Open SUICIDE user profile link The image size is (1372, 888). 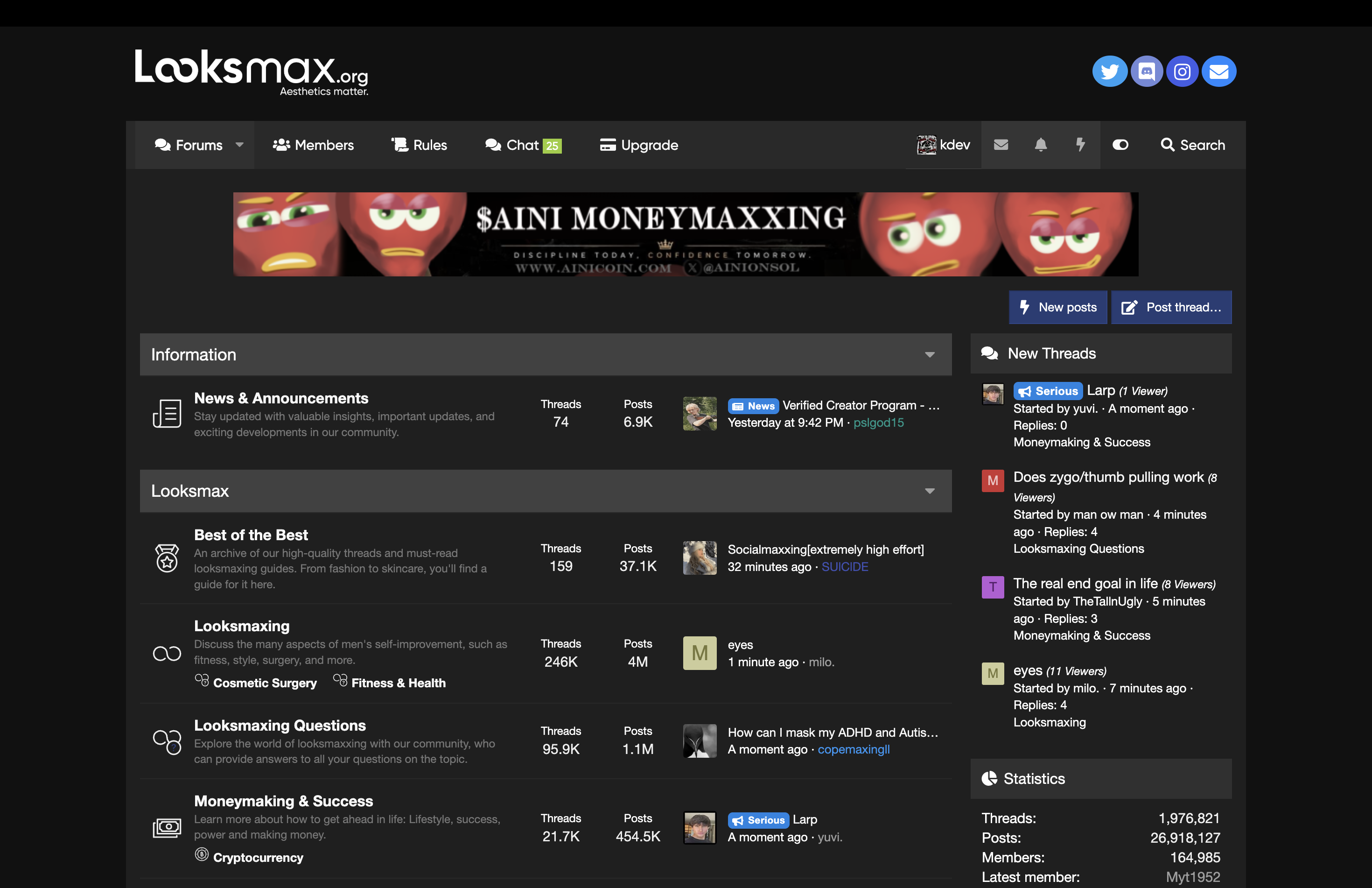coord(844,567)
